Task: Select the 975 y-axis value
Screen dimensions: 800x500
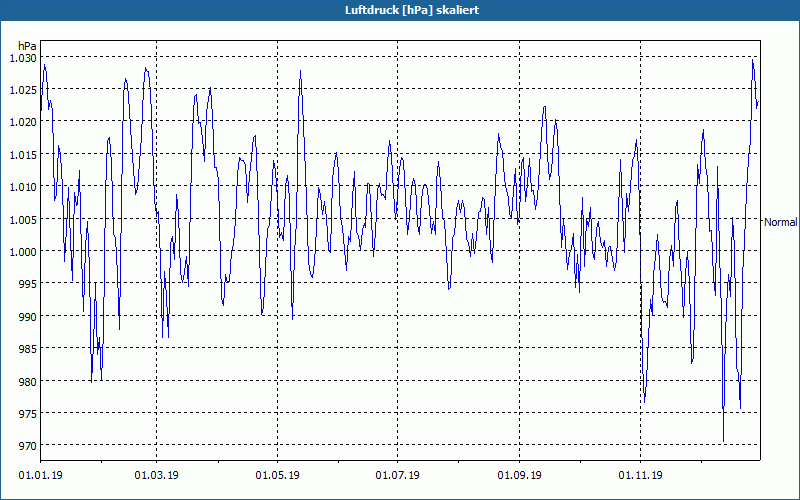Action: click(x=28, y=414)
